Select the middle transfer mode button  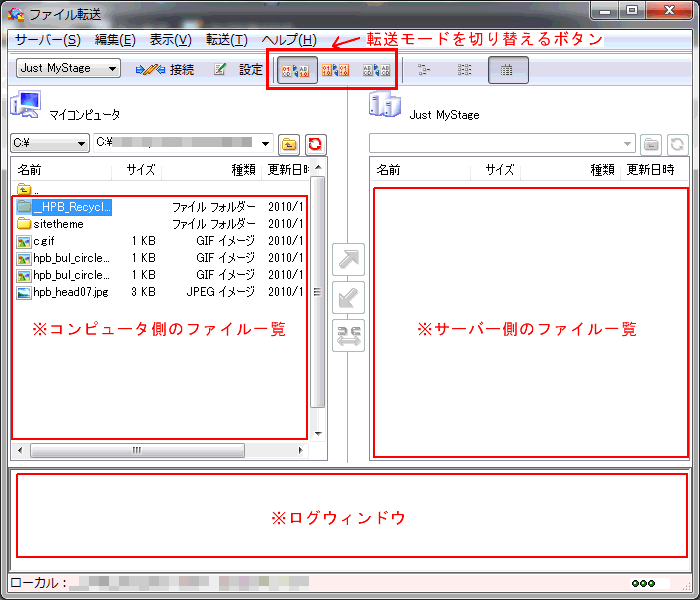click(x=335, y=70)
